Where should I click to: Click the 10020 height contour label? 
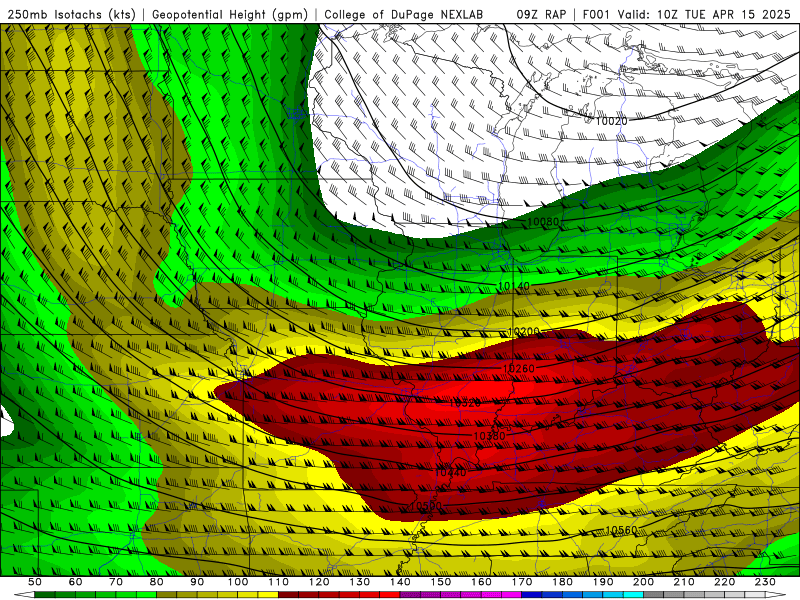click(x=611, y=121)
